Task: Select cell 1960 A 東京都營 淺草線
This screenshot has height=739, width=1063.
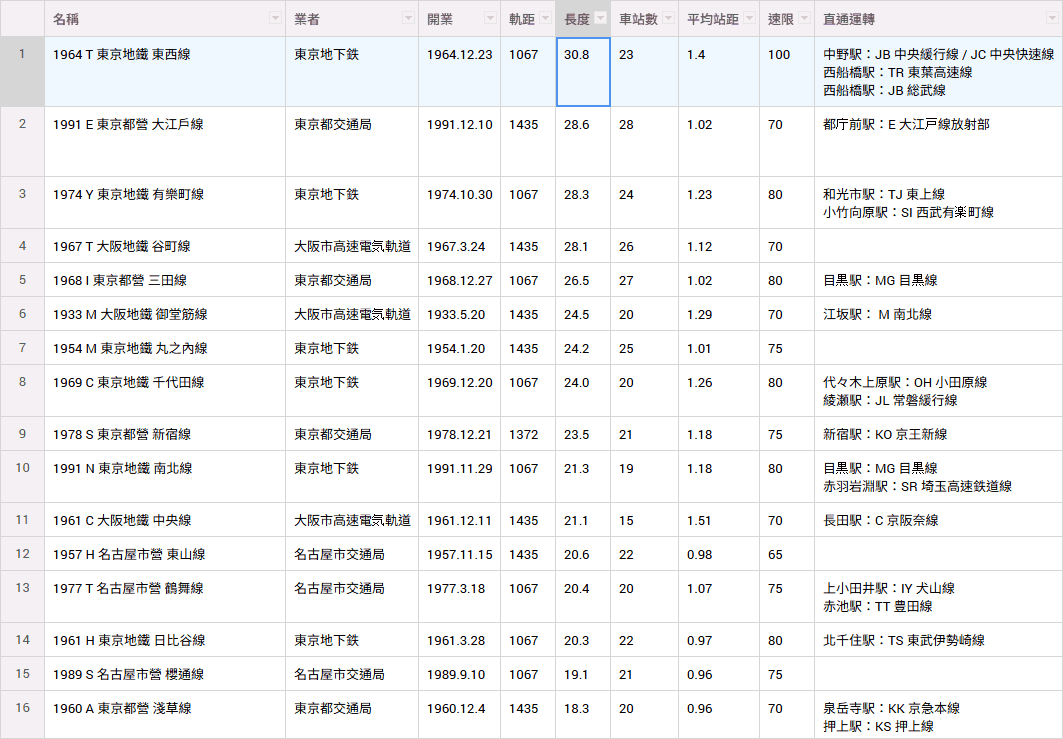Action: pos(165,715)
